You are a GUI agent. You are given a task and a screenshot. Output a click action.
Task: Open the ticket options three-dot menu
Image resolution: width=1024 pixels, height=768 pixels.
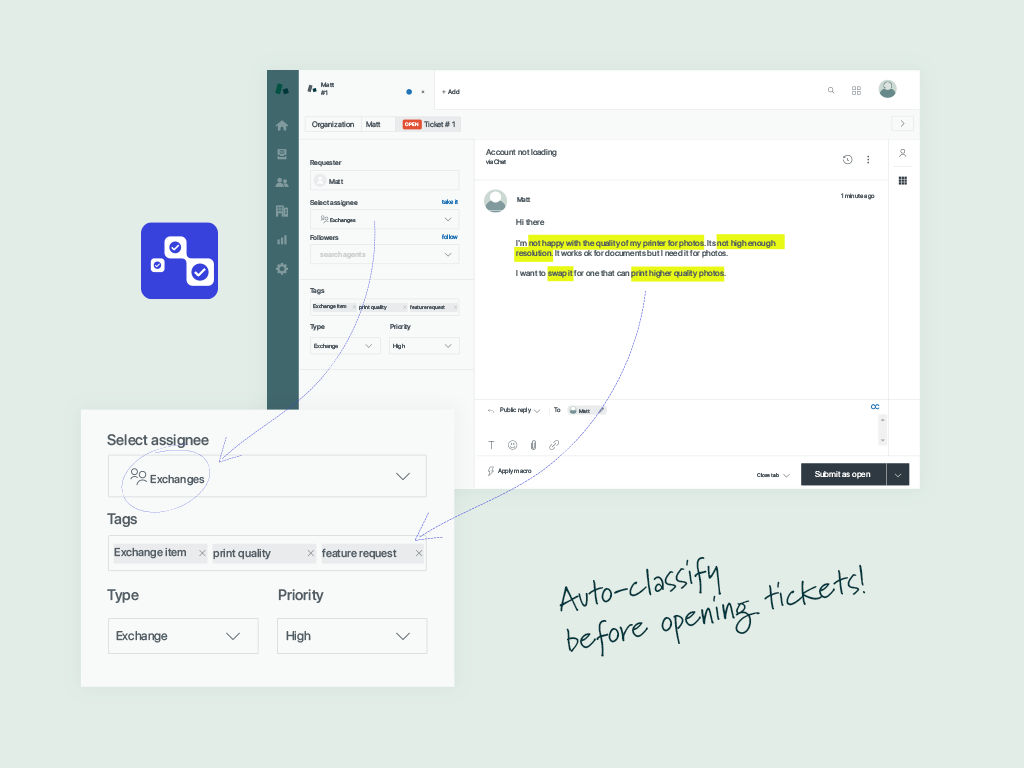(x=868, y=159)
